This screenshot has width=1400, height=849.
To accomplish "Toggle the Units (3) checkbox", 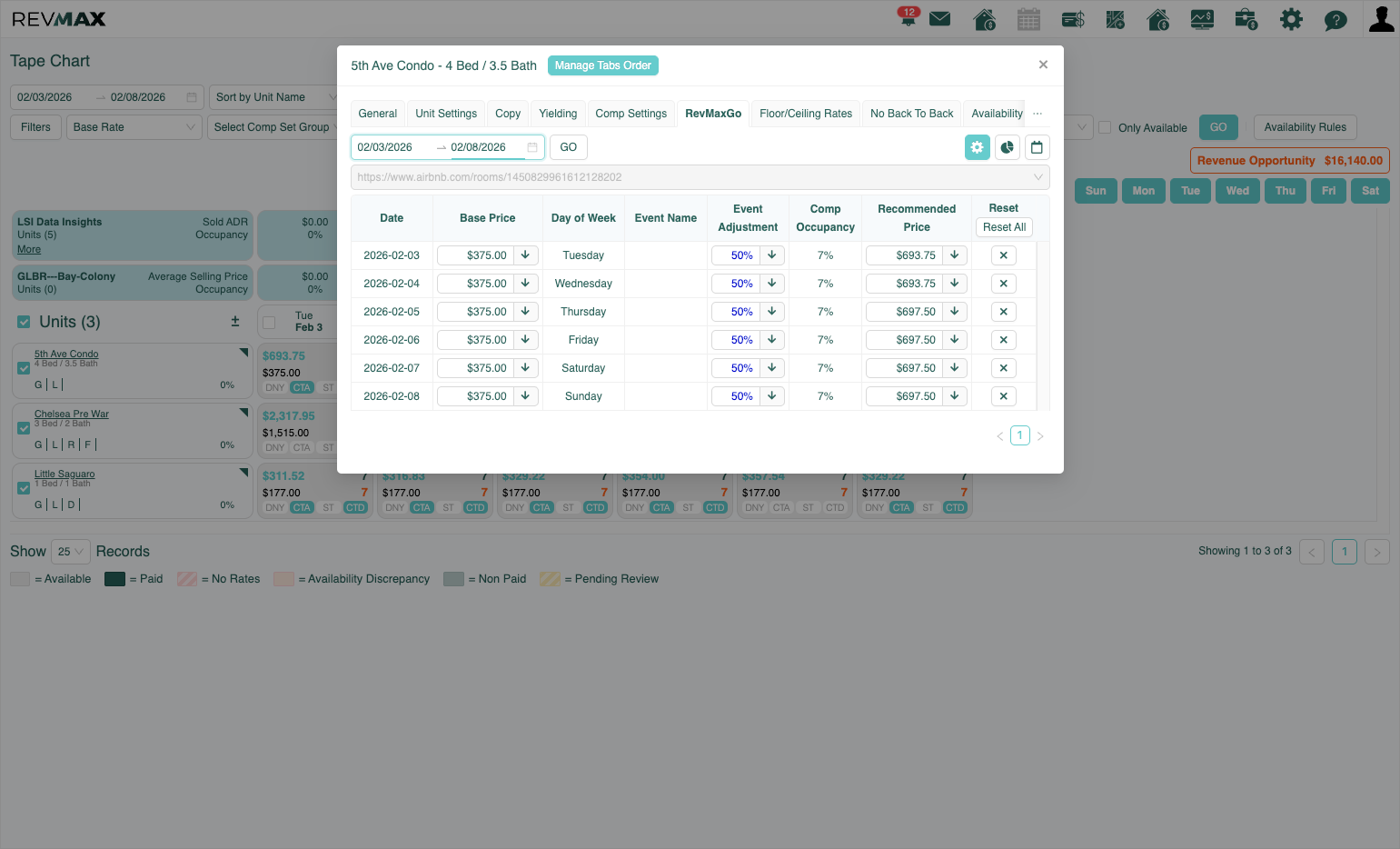I will [x=24, y=322].
